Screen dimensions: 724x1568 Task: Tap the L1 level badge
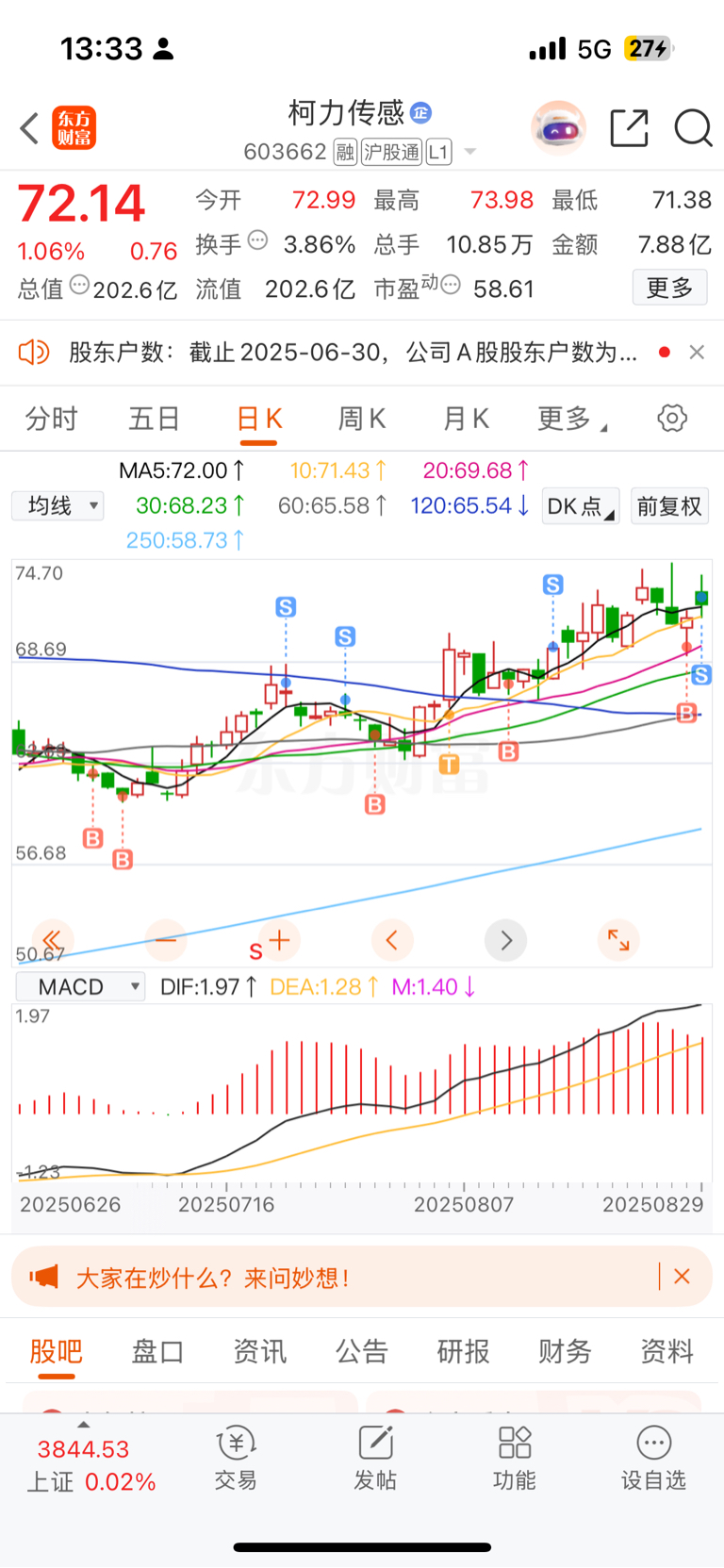438,152
